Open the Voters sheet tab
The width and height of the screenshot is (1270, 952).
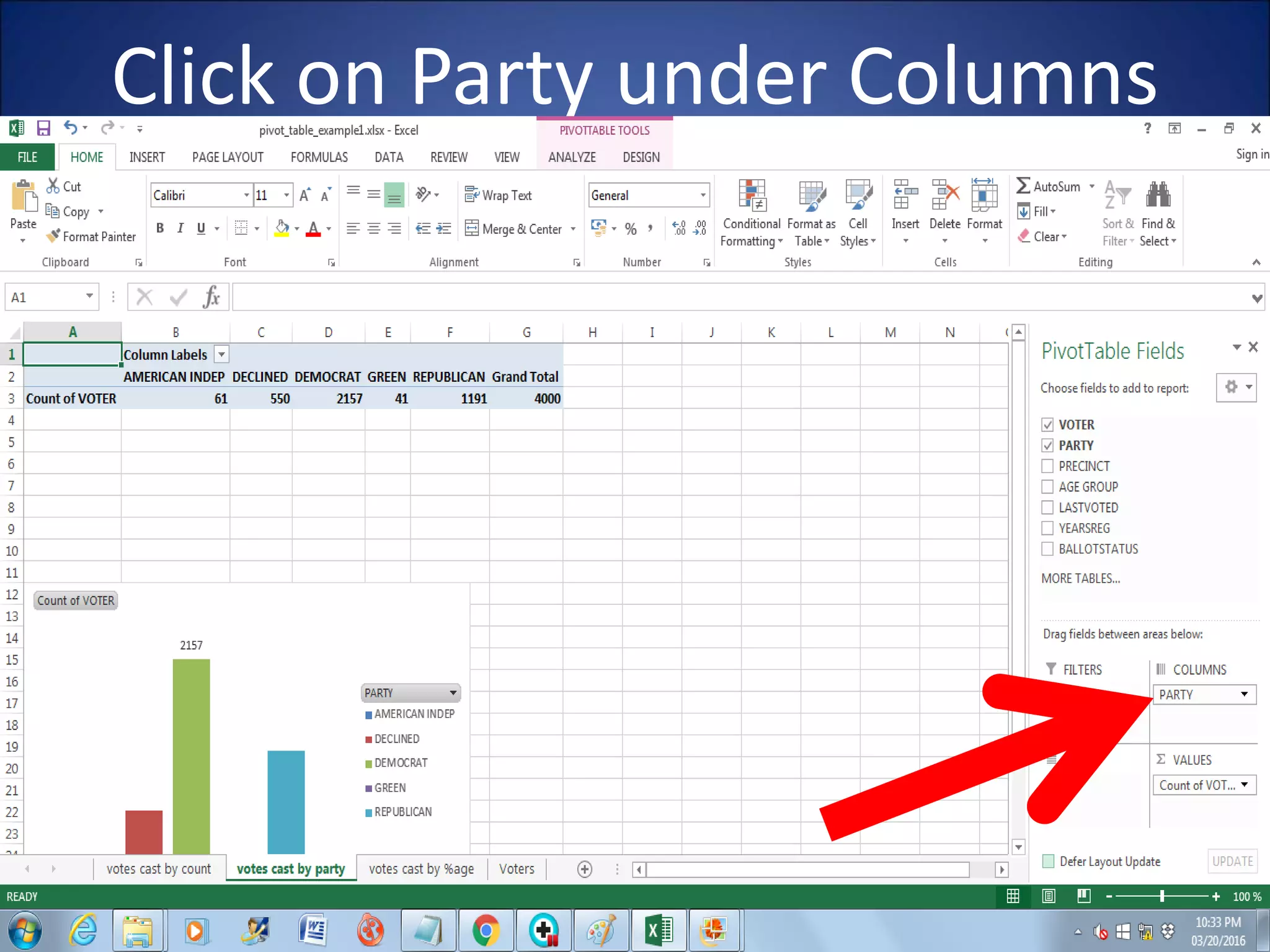point(517,869)
